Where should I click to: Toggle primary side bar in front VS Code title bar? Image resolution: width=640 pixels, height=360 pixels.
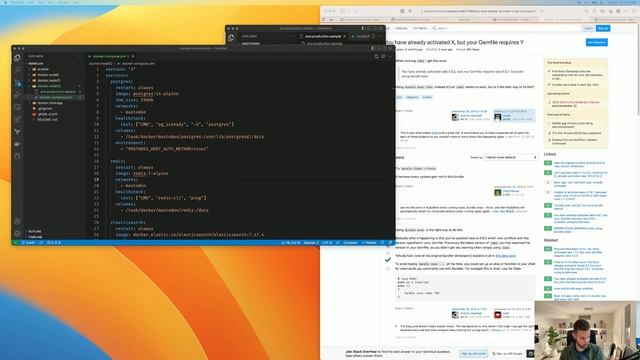tap(373, 48)
